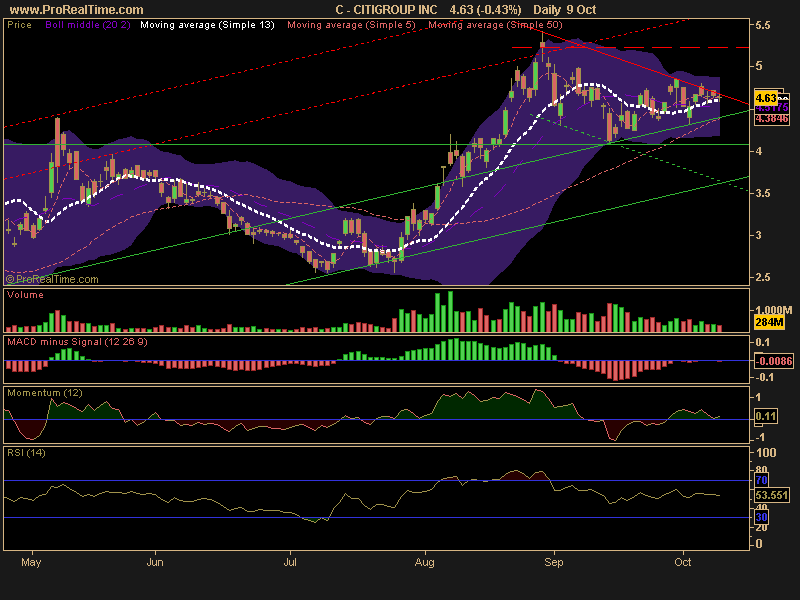This screenshot has width=800, height=600.
Task: Click the MACD minus Signal (12 26 9) label
Action: point(77,342)
